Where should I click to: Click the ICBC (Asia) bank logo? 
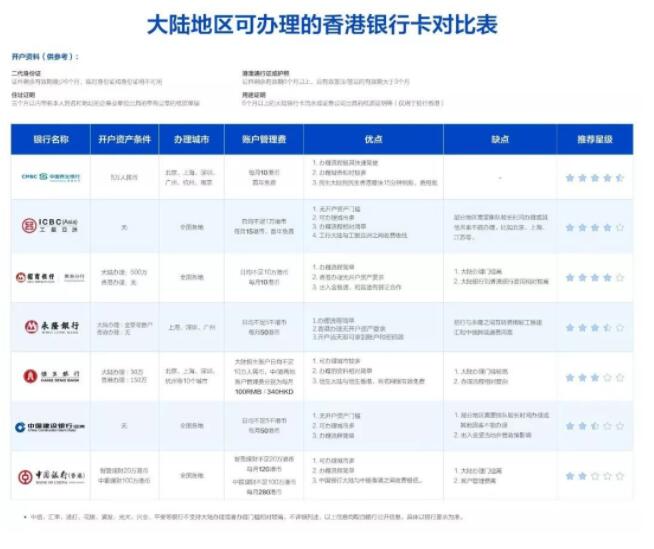50,226
